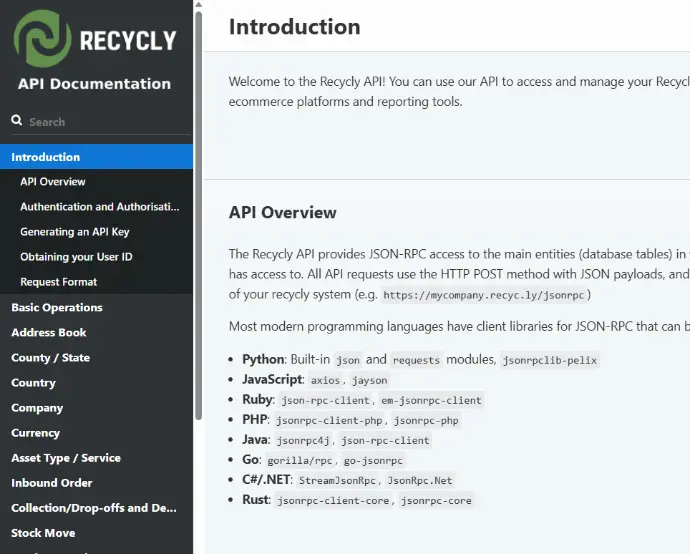Click the search magnifier icon
Viewport: 690px width, 554px height.
17,121
